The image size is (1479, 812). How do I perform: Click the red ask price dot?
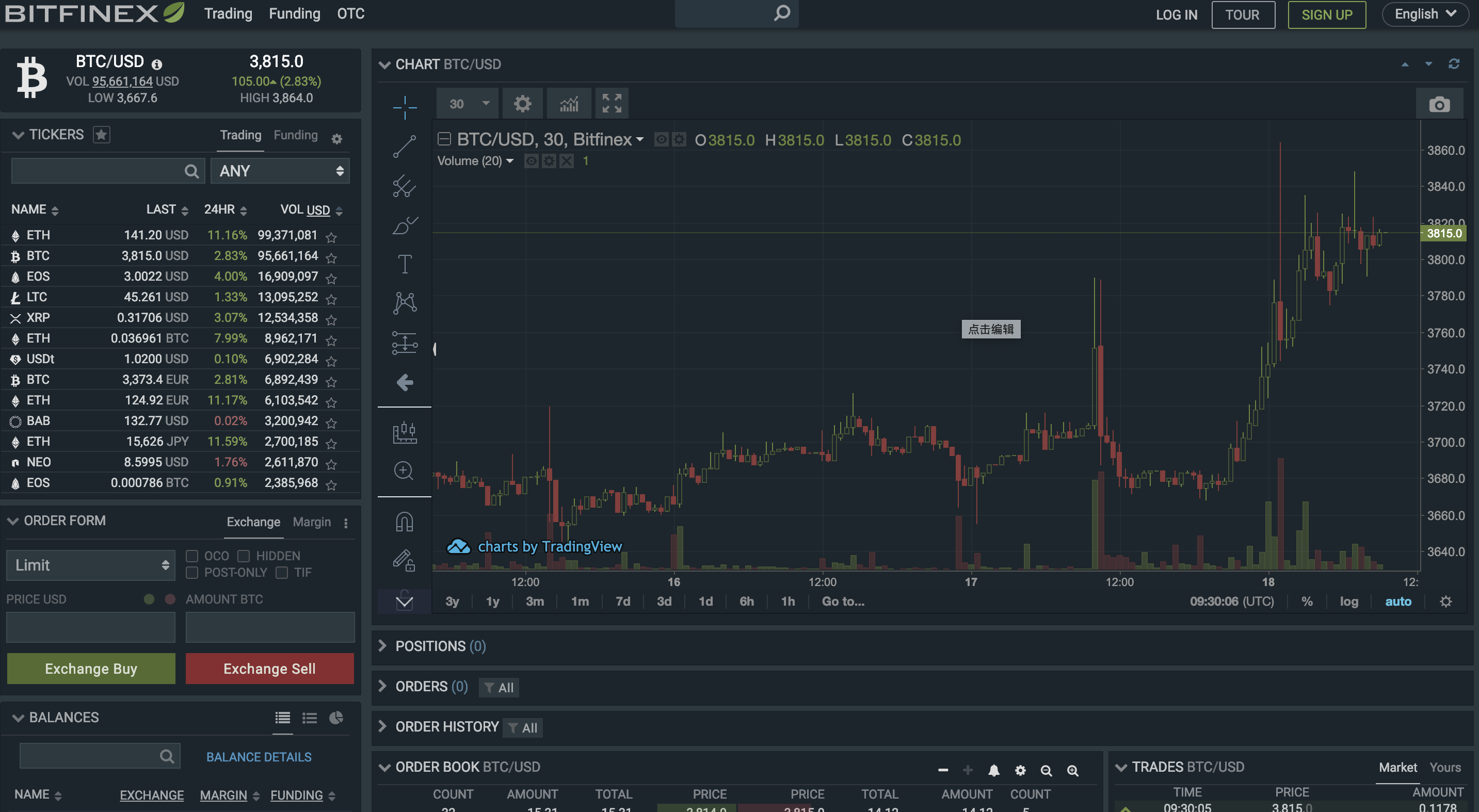pyautogui.click(x=170, y=599)
